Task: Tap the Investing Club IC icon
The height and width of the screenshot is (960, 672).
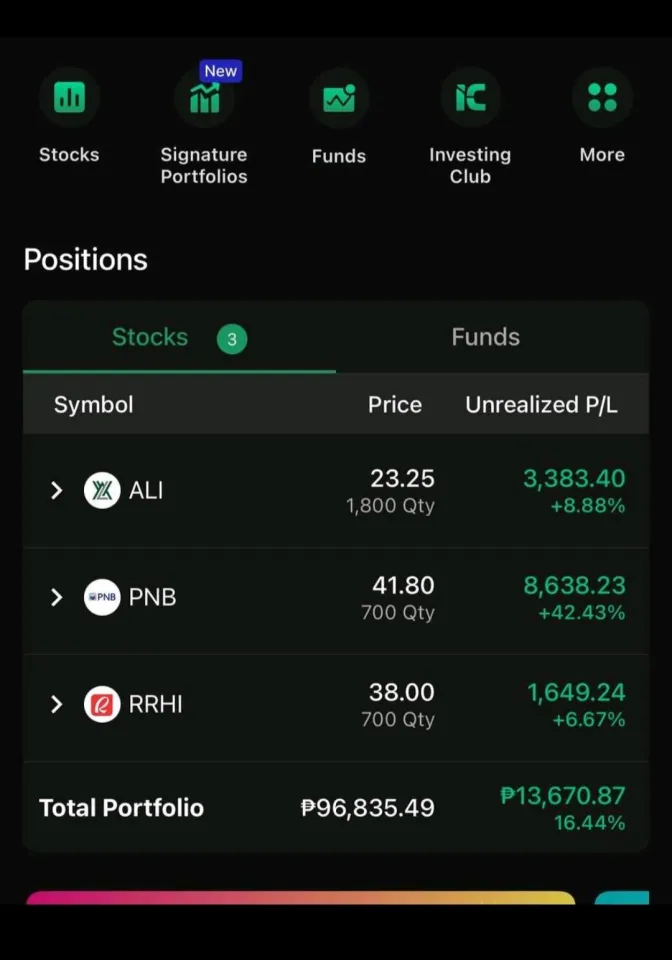Action: click(x=470, y=98)
